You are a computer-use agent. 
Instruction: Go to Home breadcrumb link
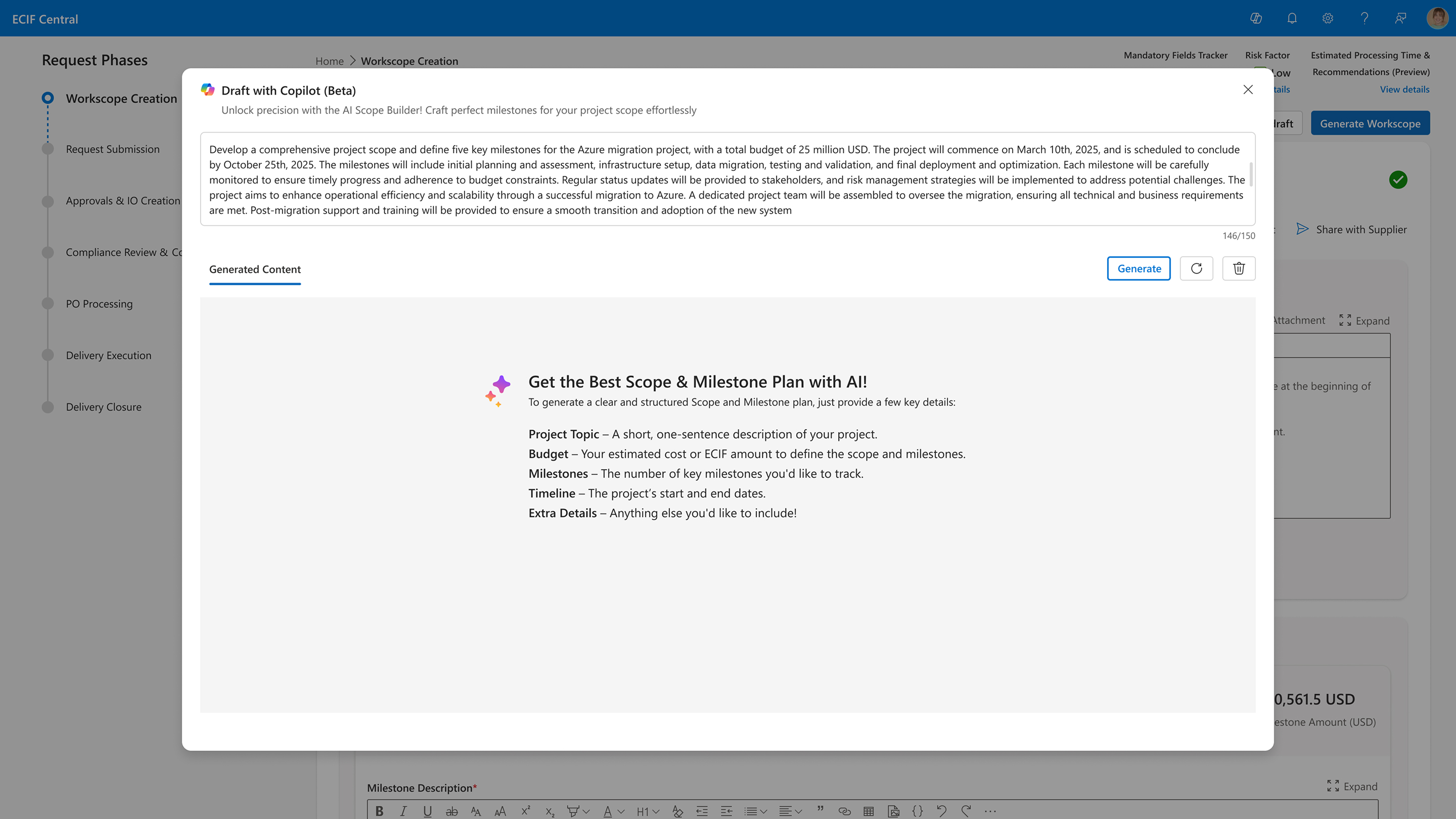pyautogui.click(x=329, y=61)
